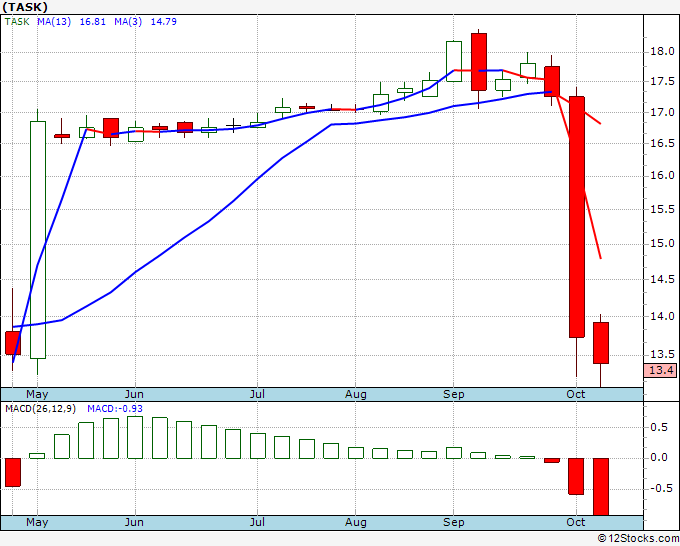Click the 15.0 price axis label
The image size is (680, 546).
coord(662,243)
